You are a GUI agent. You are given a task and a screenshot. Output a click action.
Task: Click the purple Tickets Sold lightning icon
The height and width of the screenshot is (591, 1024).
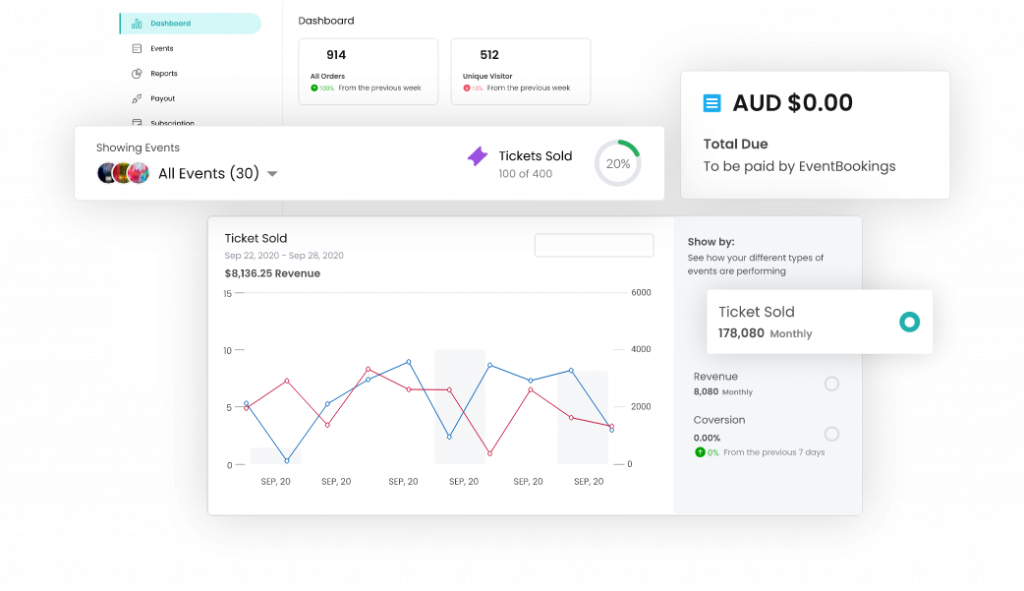[478, 157]
